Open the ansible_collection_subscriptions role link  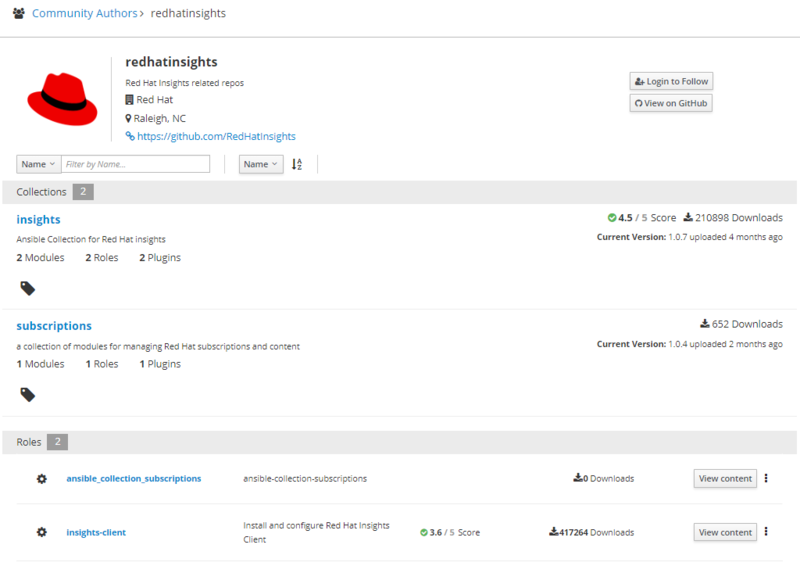(x=134, y=479)
